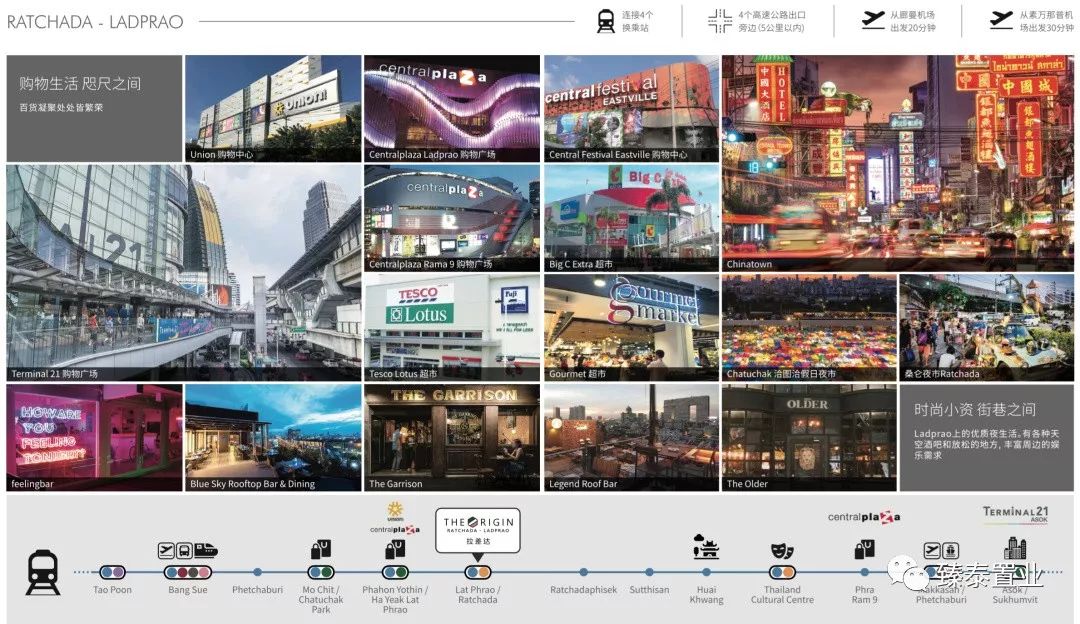Open the Central Festival Eastville photo
The image size is (1080, 624).
631,108
